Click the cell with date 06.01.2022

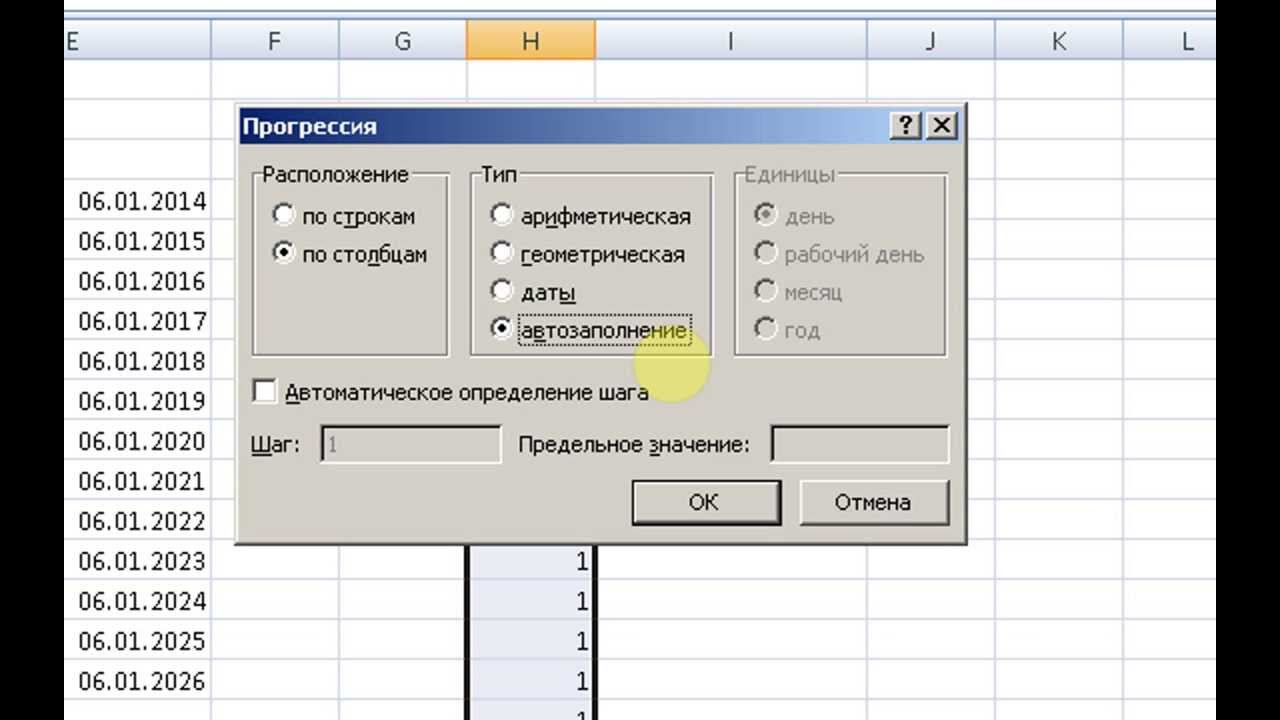point(138,521)
